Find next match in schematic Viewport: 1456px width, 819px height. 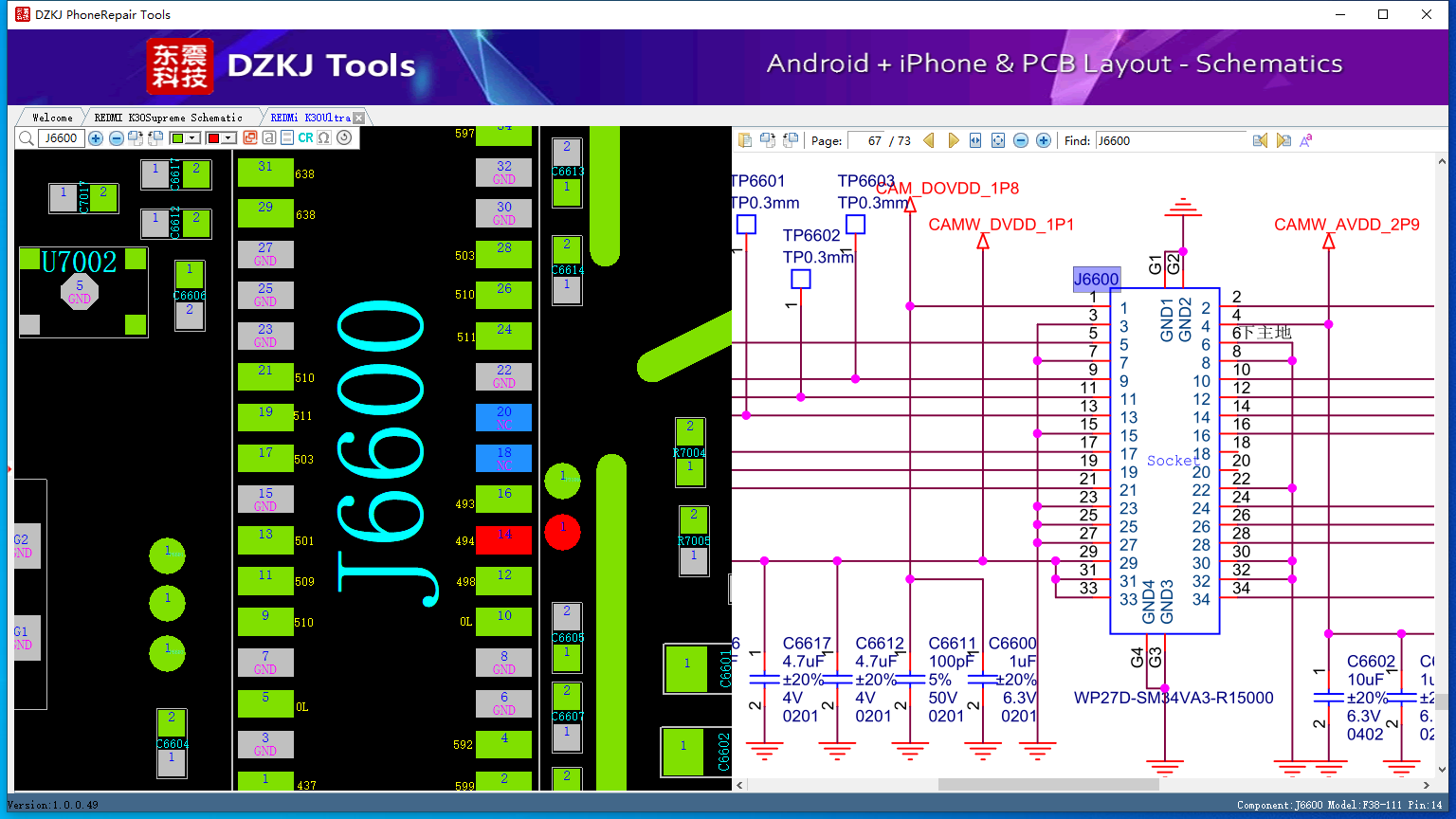1283,140
